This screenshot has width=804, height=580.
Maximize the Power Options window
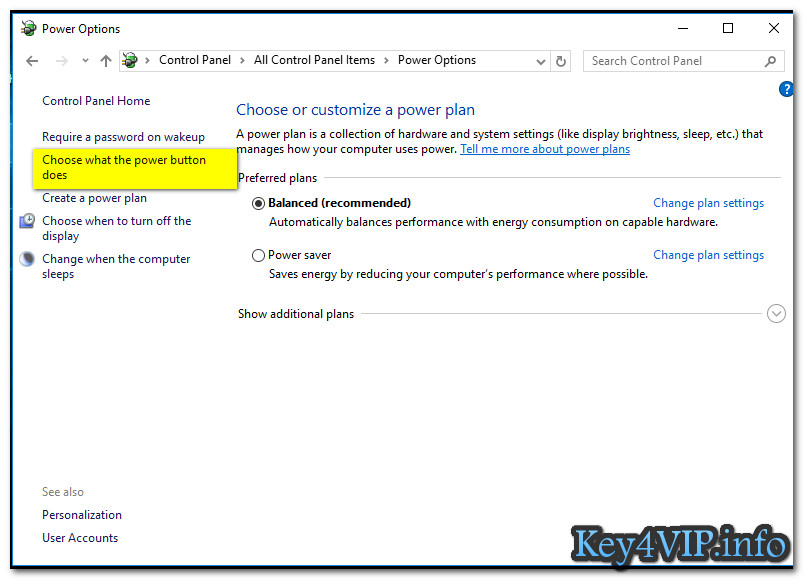click(728, 28)
